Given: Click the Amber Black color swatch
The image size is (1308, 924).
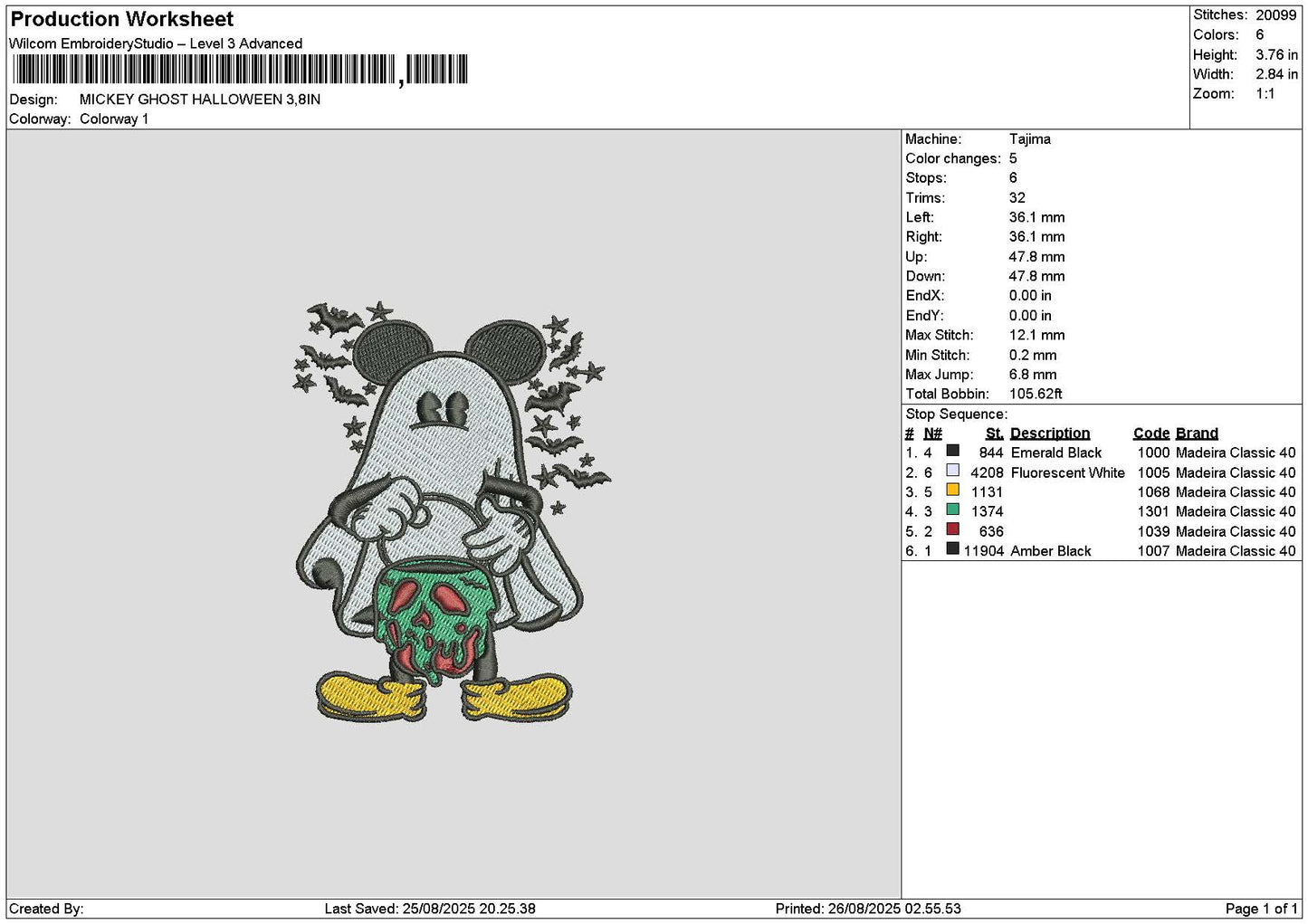Looking at the screenshot, I should click(x=952, y=549).
